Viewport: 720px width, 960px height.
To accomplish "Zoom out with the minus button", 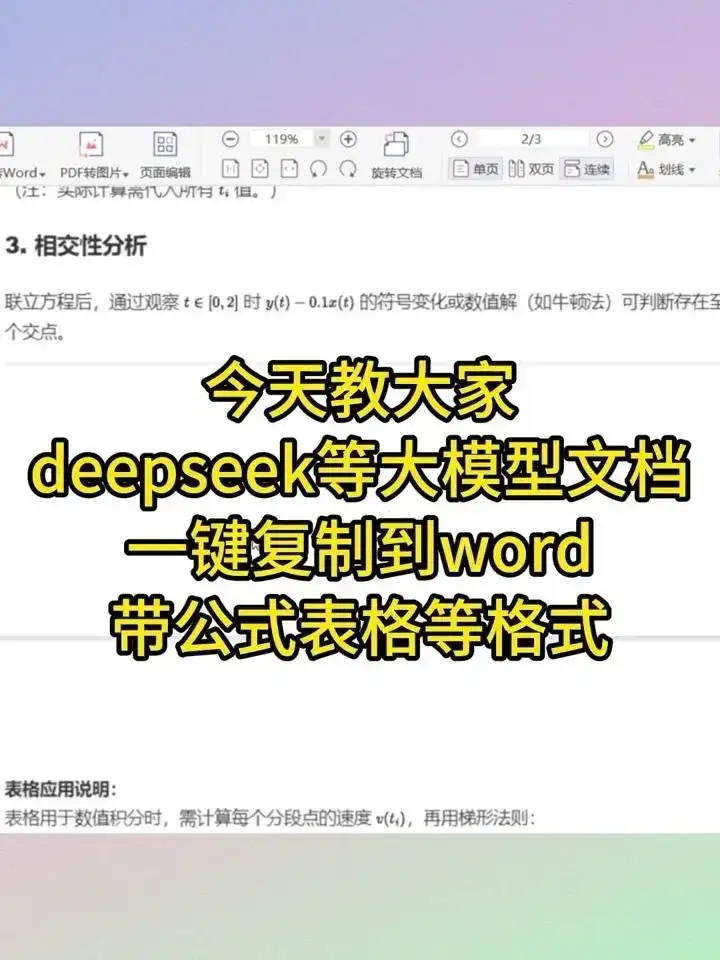I will (x=230, y=139).
